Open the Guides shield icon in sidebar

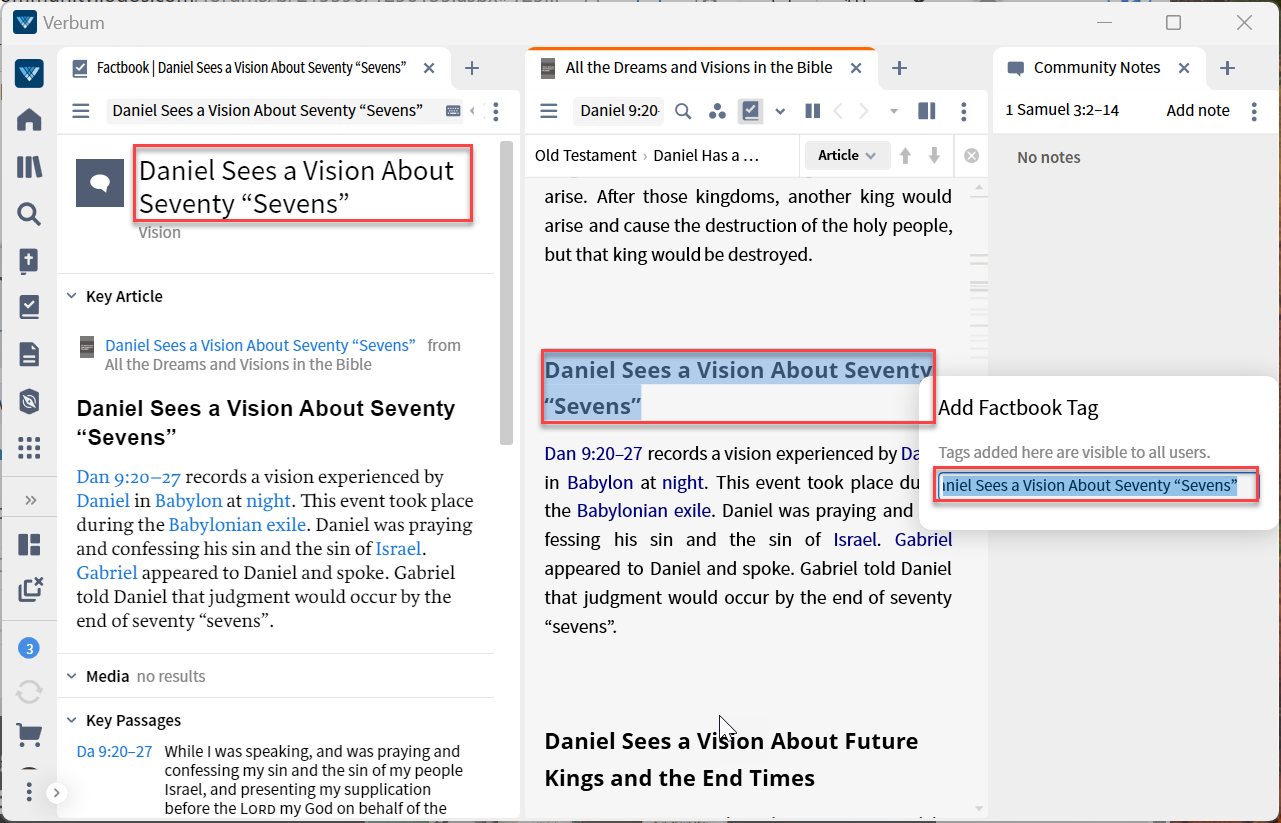click(x=29, y=401)
